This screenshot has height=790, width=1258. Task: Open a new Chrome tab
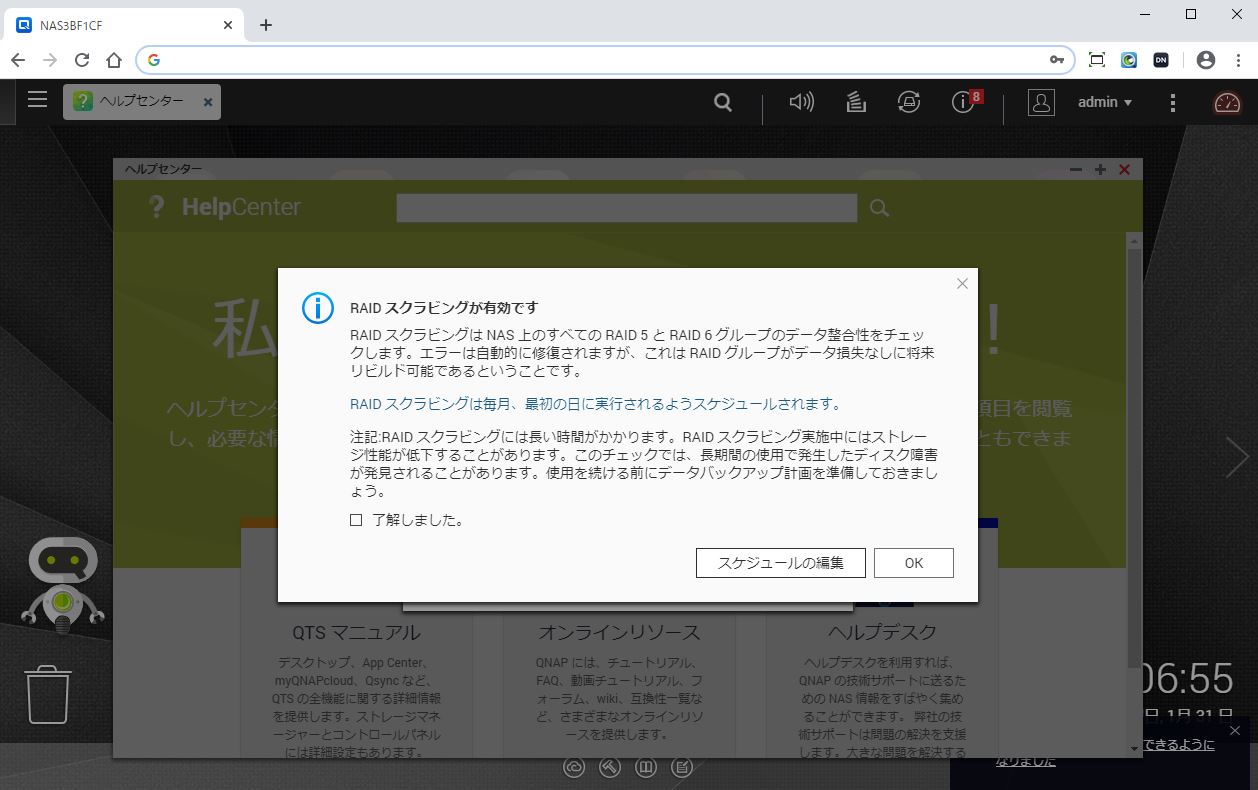click(x=265, y=25)
